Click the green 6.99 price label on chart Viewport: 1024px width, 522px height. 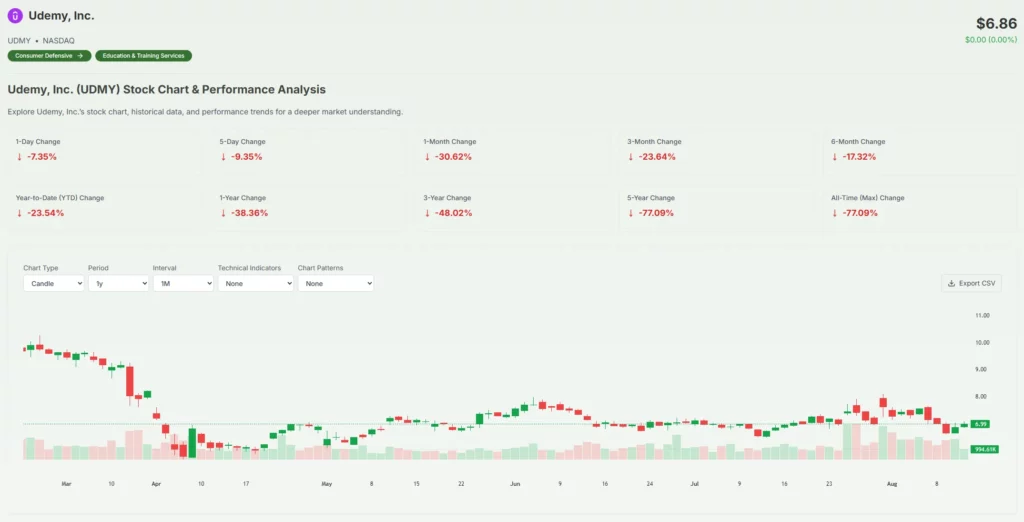pyautogui.click(x=980, y=424)
